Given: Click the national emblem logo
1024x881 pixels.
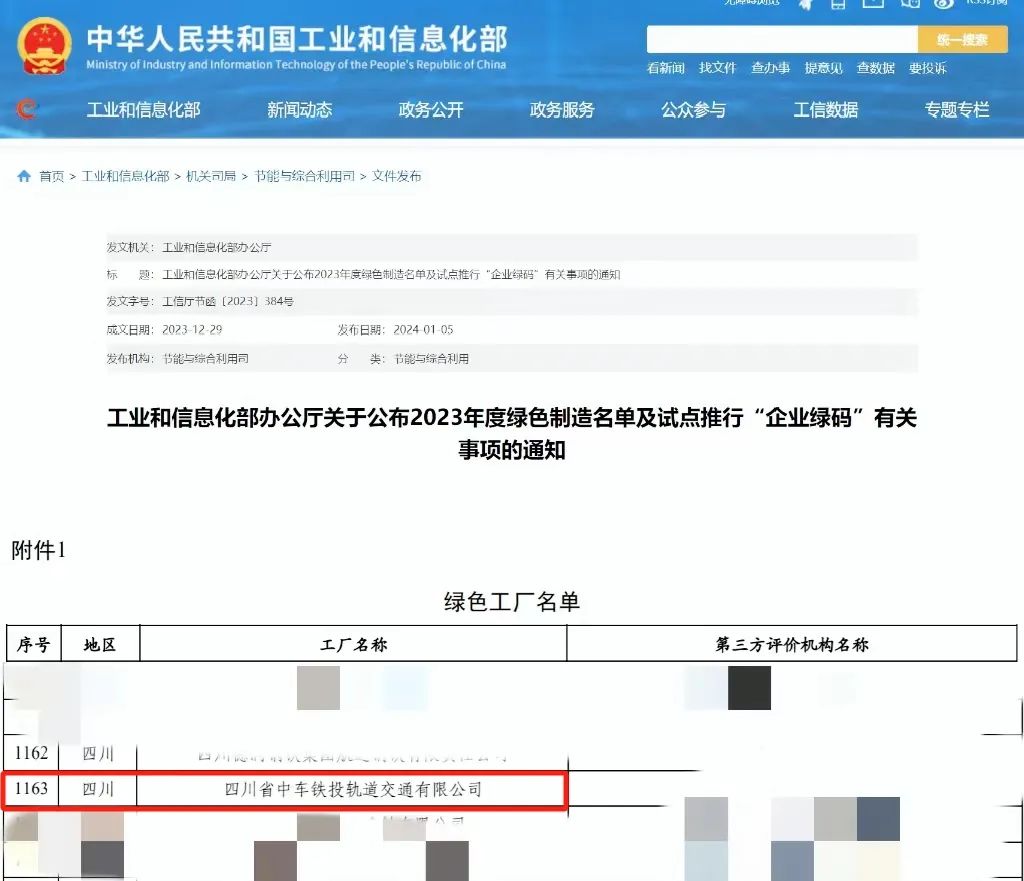Looking at the screenshot, I should 44,46.
